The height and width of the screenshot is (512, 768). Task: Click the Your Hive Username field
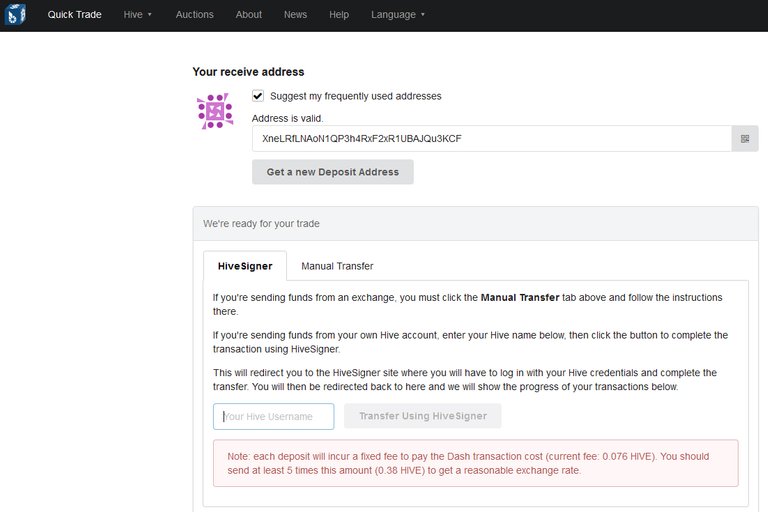[274, 416]
